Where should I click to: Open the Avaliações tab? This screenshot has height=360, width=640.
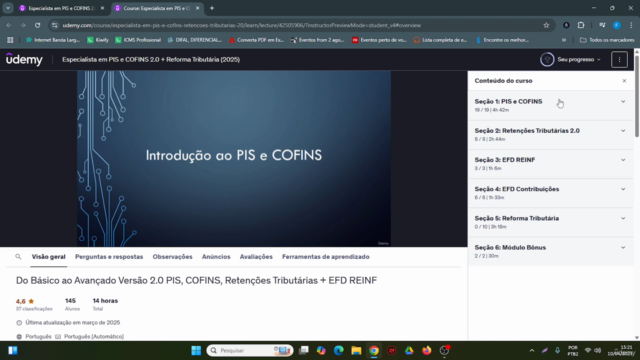pyautogui.click(x=256, y=257)
